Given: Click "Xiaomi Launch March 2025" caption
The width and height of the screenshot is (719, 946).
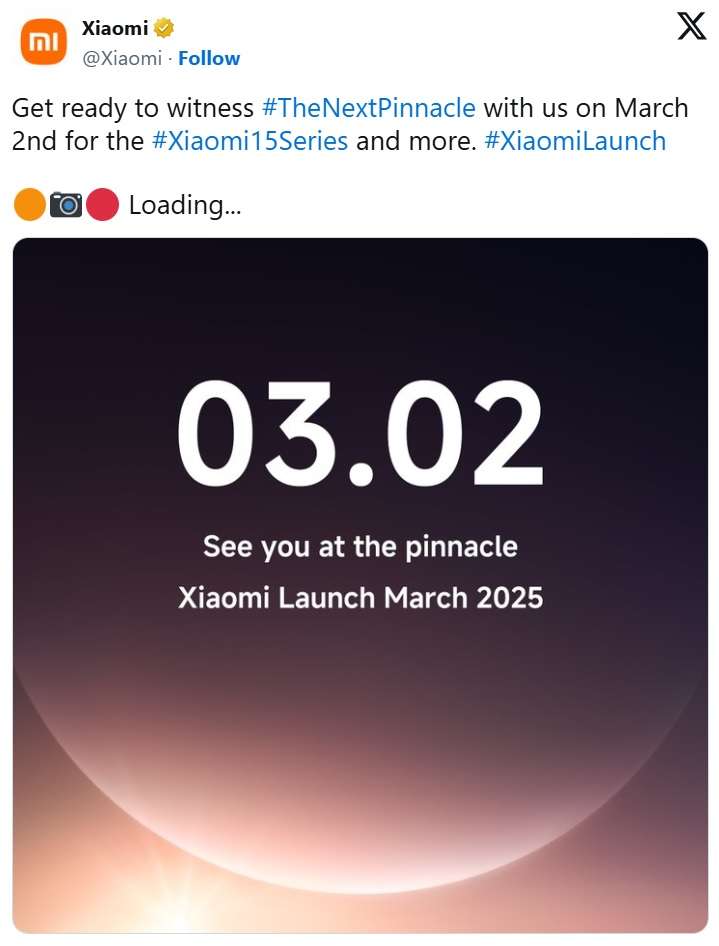Looking at the screenshot, I should tap(360, 598).
